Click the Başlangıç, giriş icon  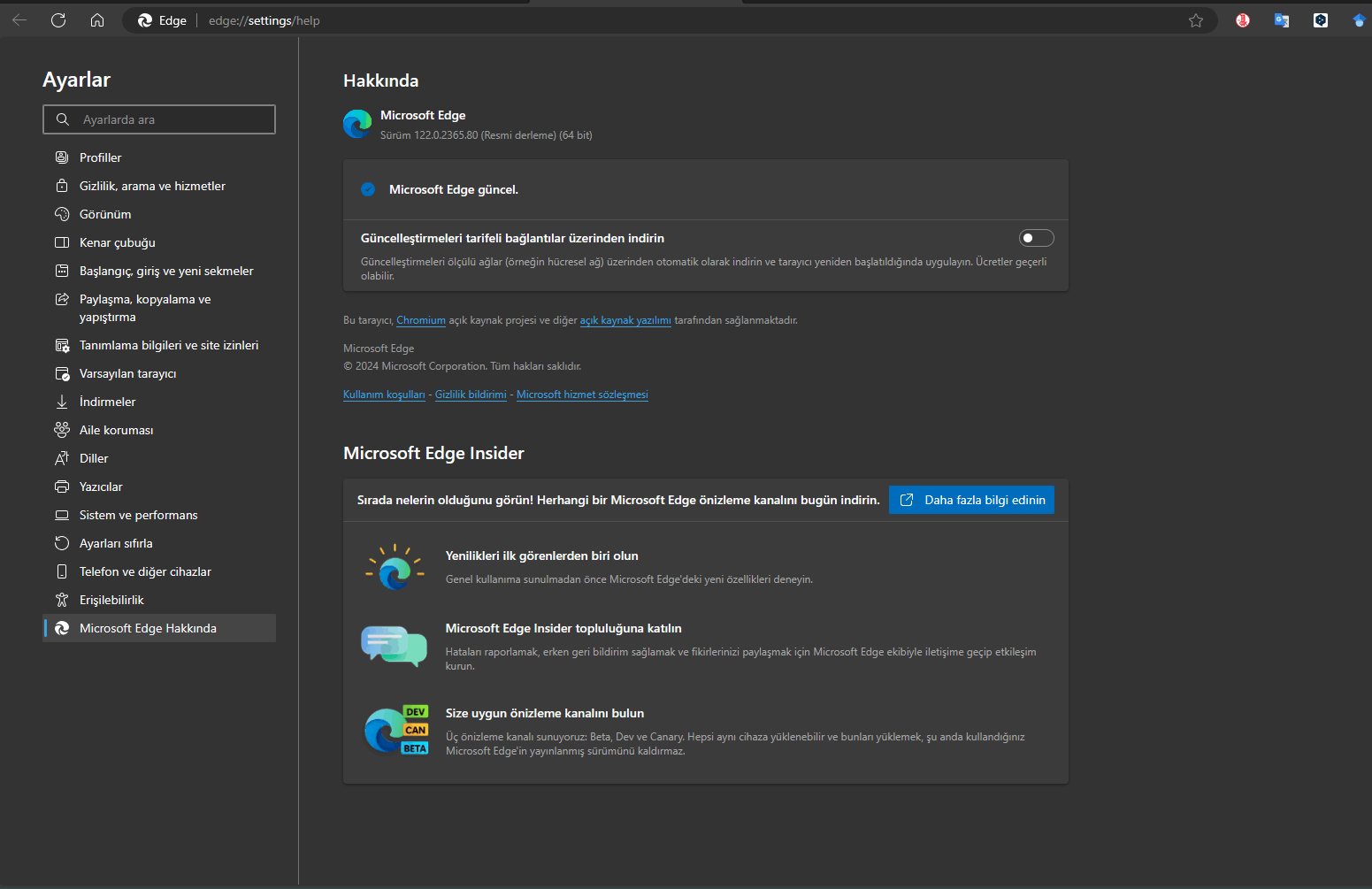pos(62,271)
